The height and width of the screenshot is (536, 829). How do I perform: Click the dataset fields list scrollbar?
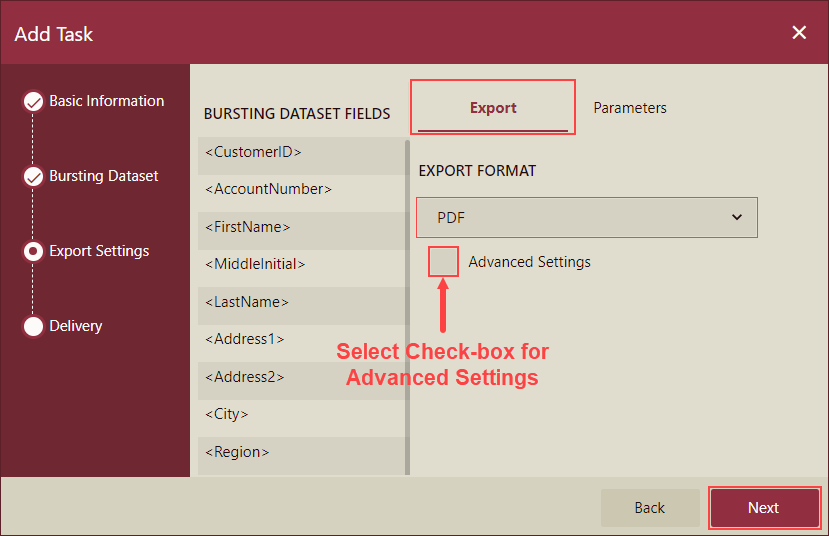coord(407,307)
